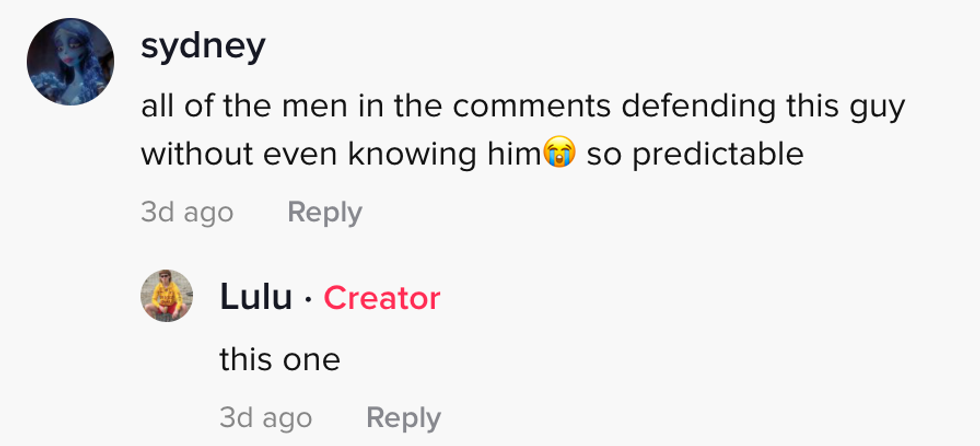Viewport: 980px width, 446px height.
Task: Click the crying emoji in sydney's comment
Action: [x=559, y=155]
